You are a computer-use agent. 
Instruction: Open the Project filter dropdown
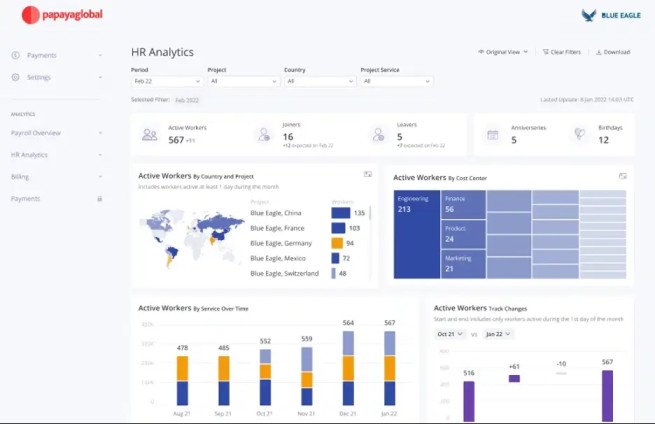(x=244, y=81)
